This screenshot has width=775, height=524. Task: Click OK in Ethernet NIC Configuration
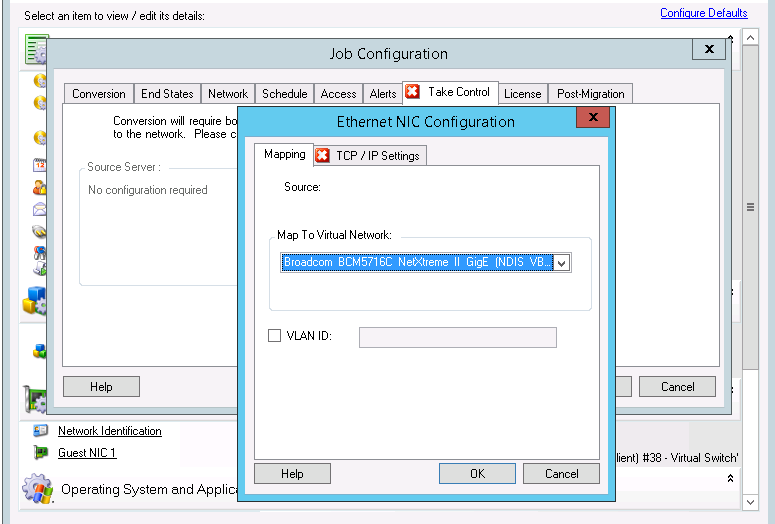(477, 474)
